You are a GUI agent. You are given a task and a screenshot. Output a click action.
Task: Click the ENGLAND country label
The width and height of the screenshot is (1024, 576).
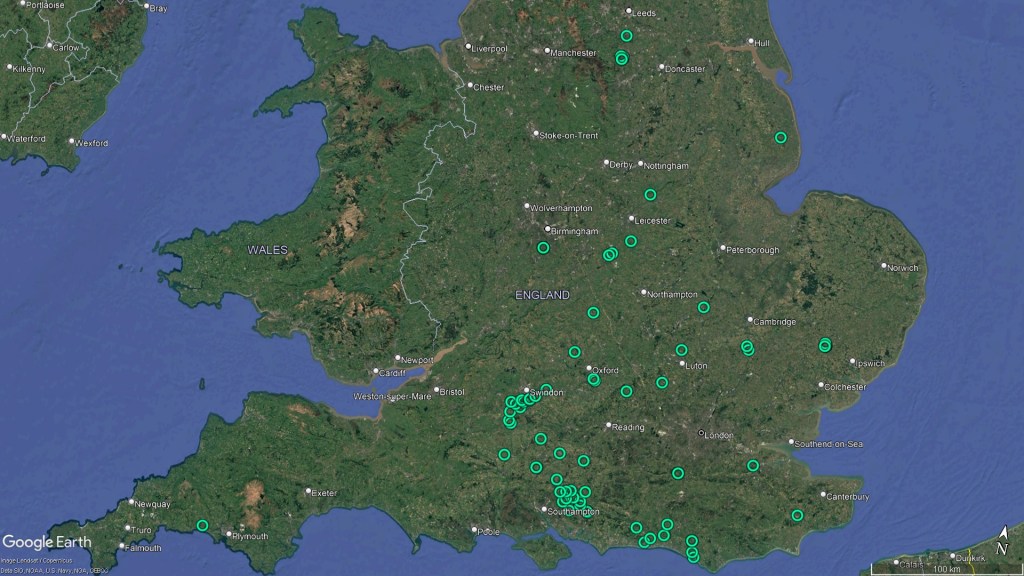(542, 295)
